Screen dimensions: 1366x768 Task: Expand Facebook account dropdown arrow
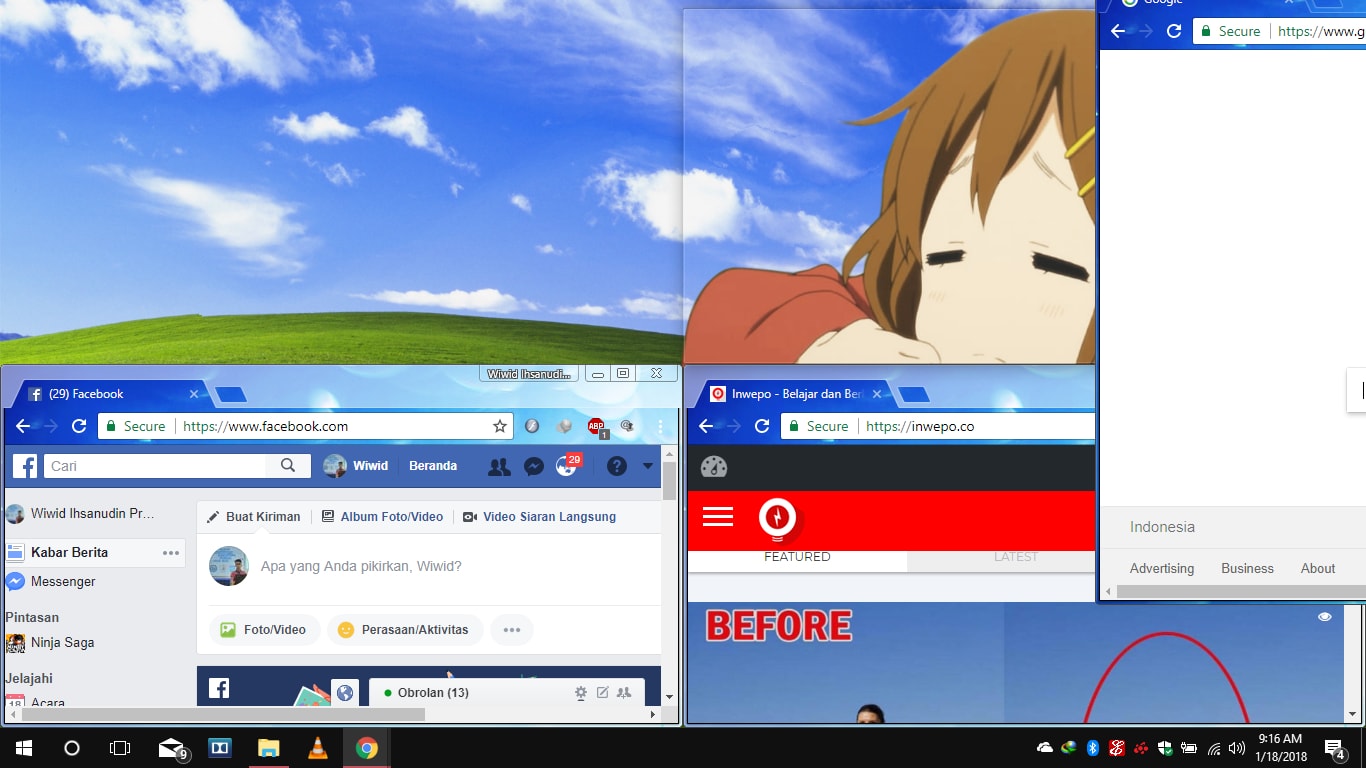pos(648,466)
